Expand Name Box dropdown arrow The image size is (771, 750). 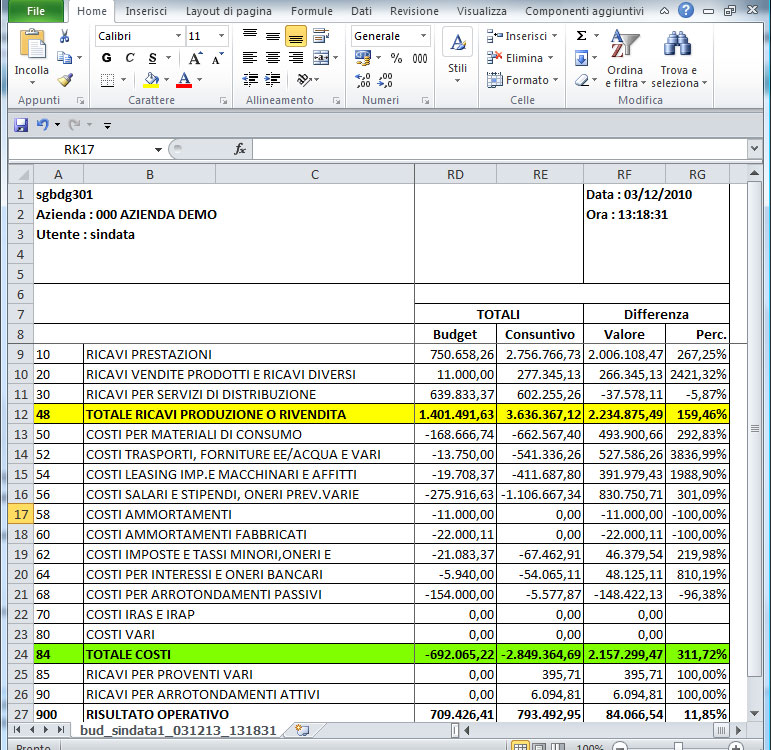[158, 150]
